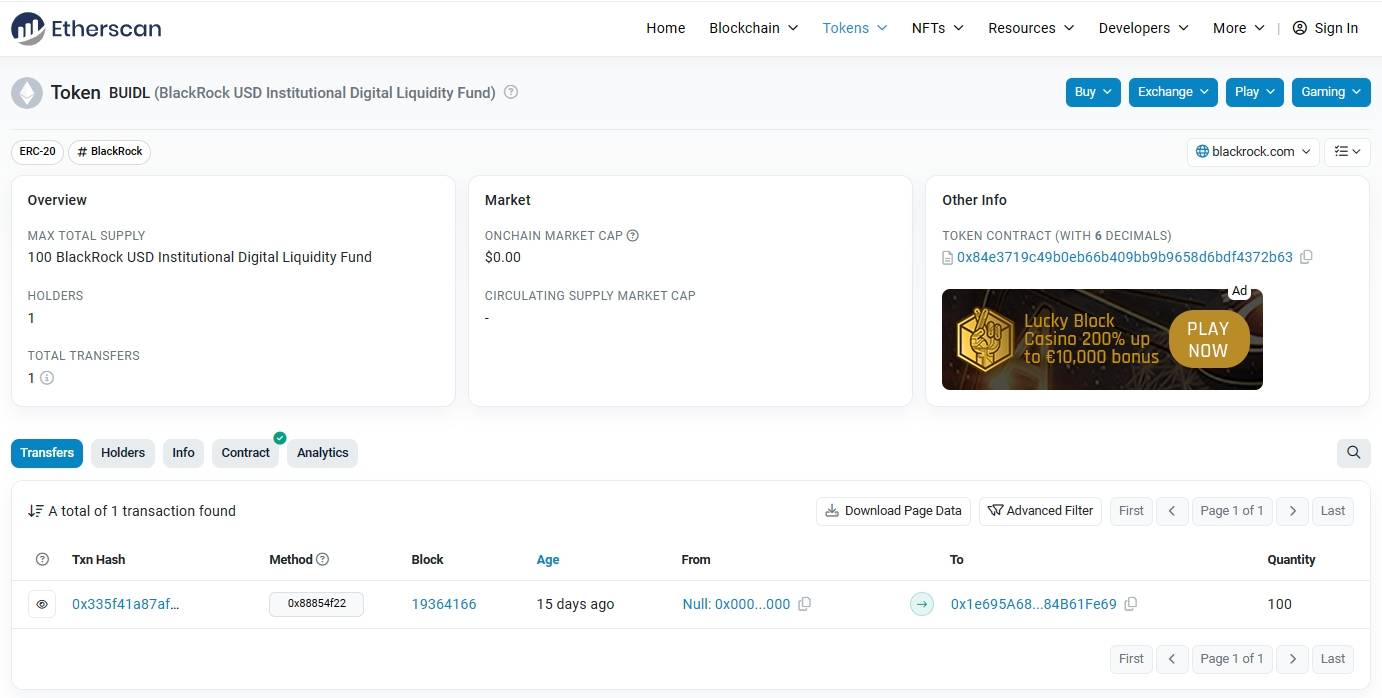Viewport: 1382px width, 698px height.
Task: Copy the To address 0x1e695A68...84B61Fe69
Action: pyautogui.click(x=1130, y=604)
